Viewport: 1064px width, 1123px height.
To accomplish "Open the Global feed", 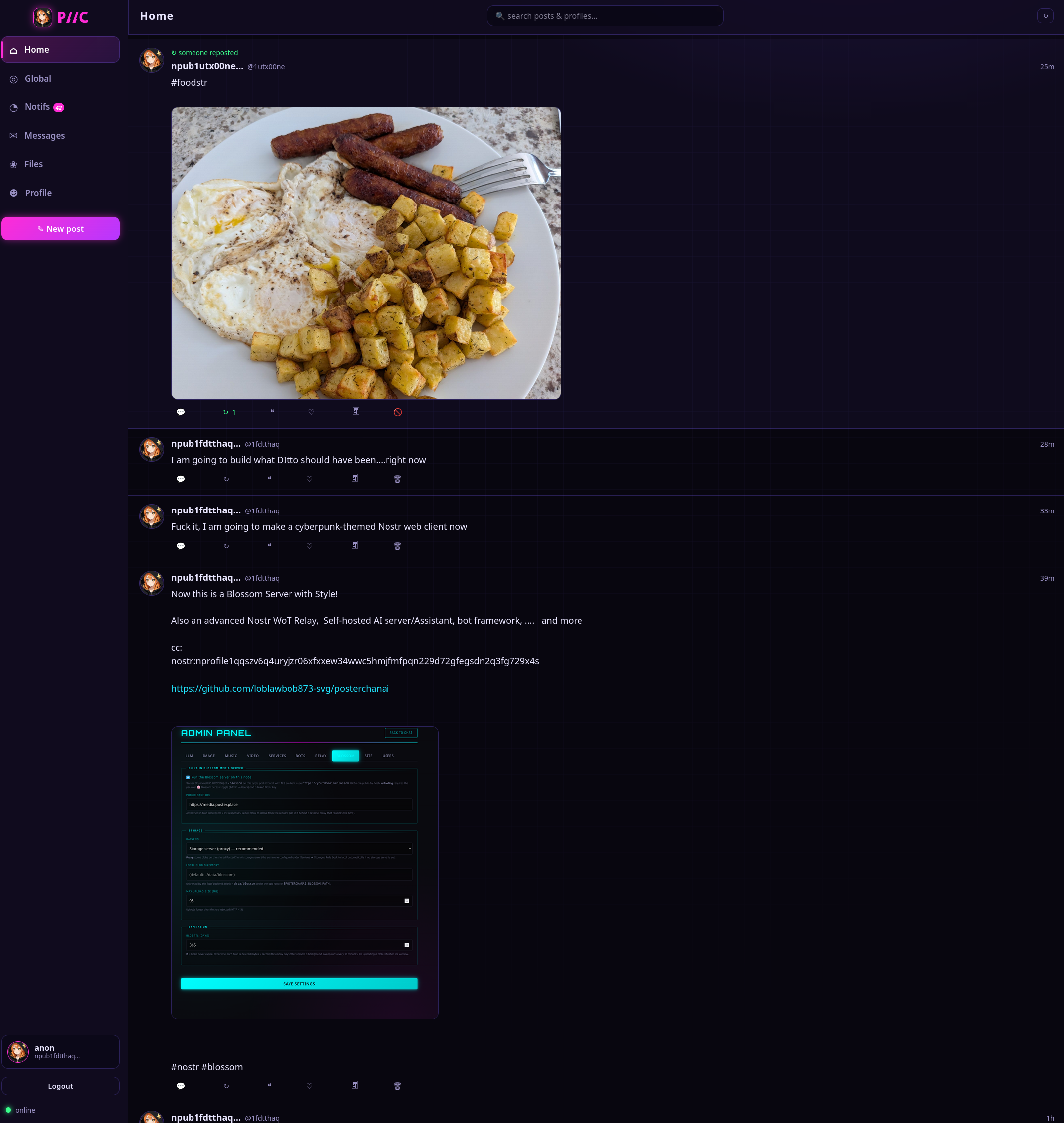I will pyautogui.click(x=61, y=78).
